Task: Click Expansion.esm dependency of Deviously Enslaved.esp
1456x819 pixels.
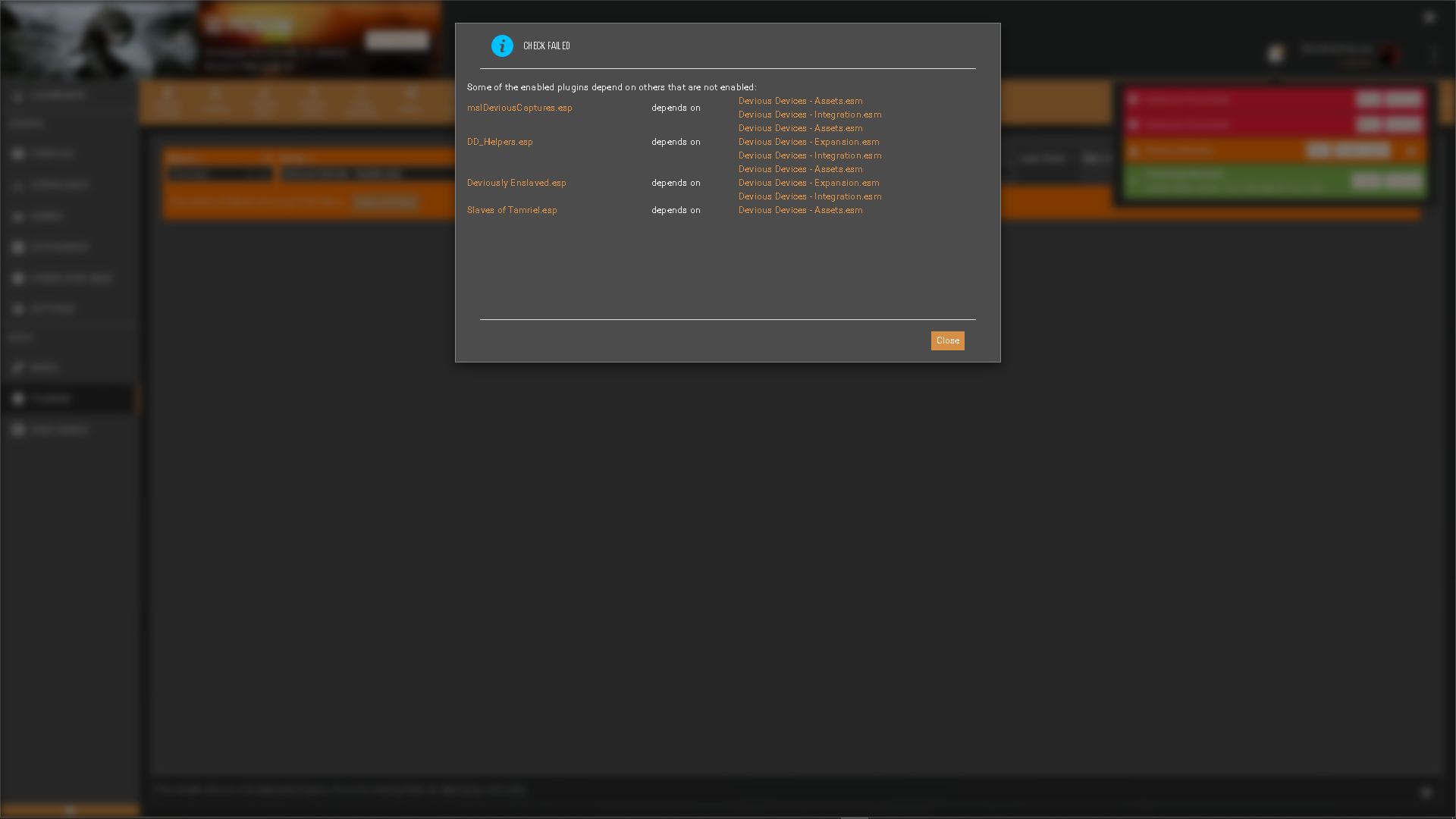Action: (808, 183)
